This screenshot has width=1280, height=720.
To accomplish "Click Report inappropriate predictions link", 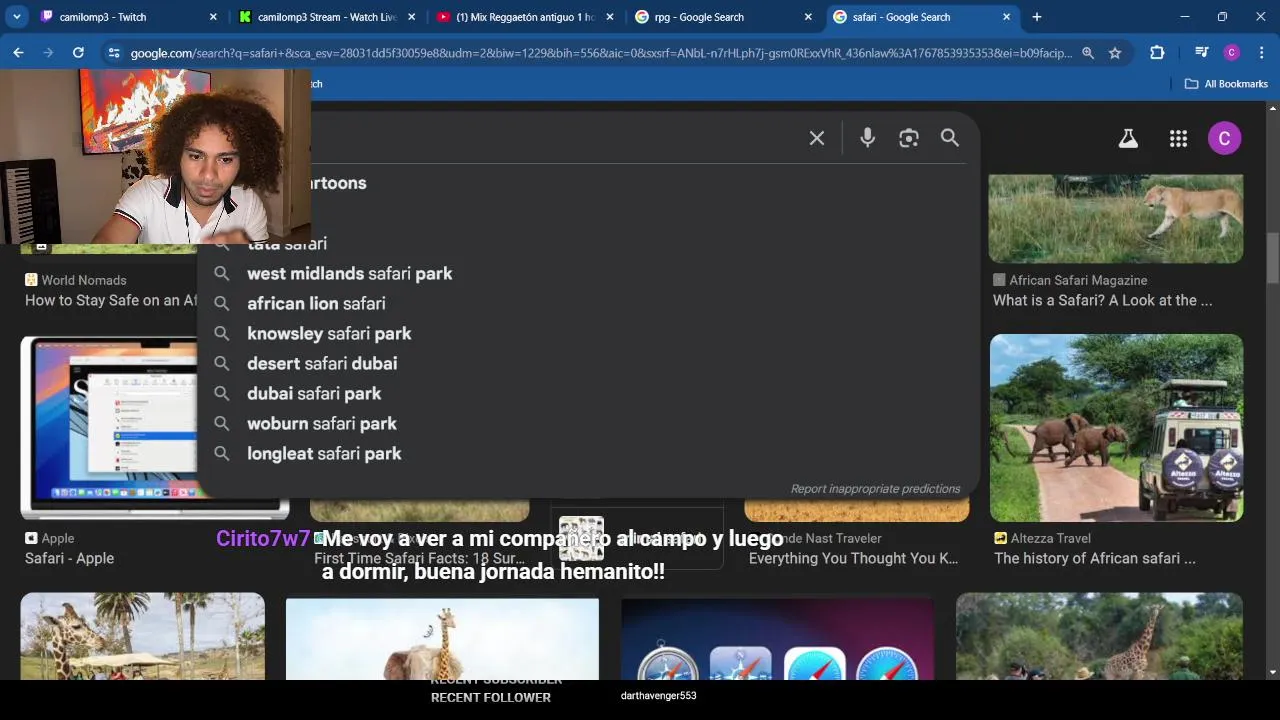I will (x=875, y=489).
